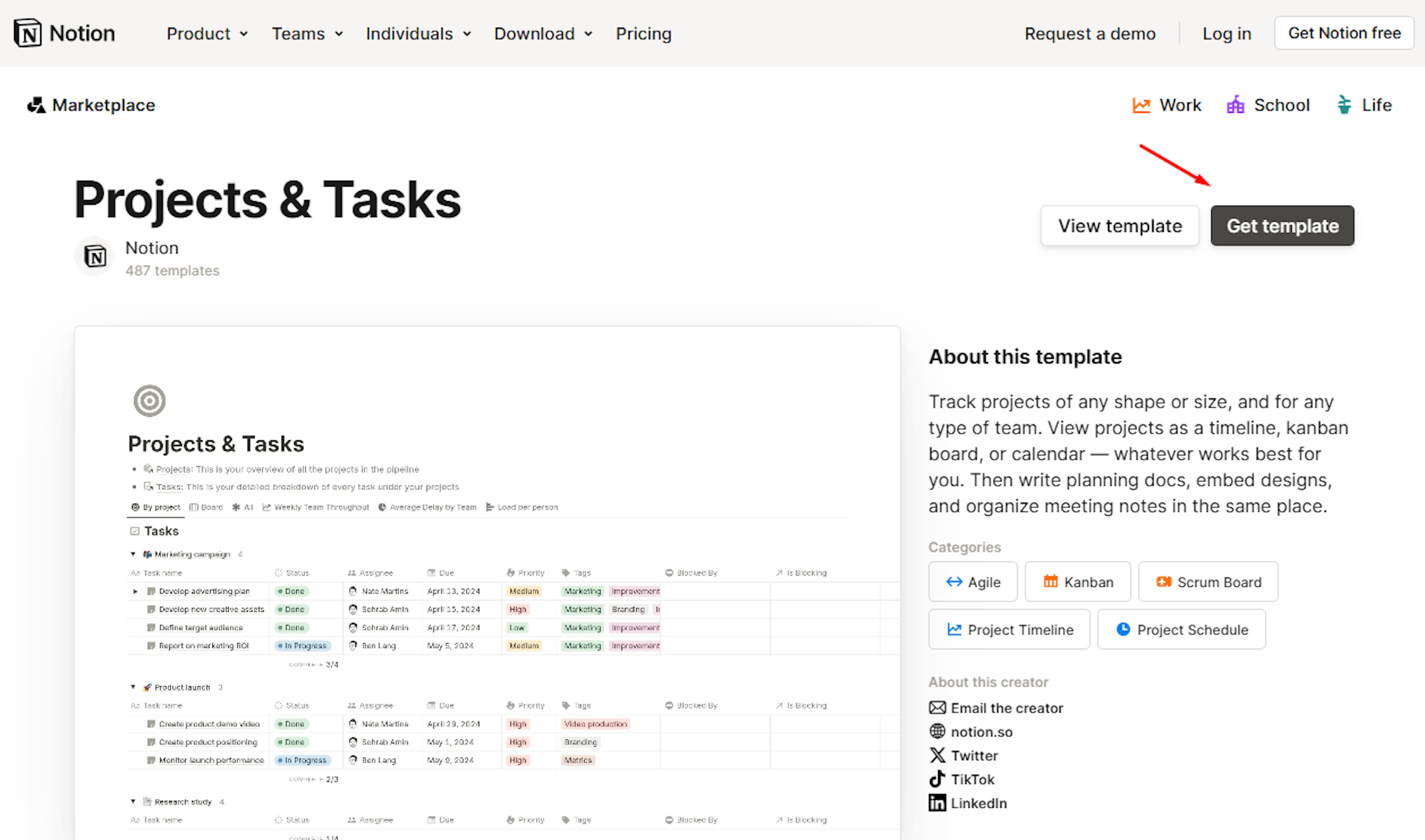Screen dimensions: 1425x840
Task: Expand the Teams dropdown menu
Action: [x=307, y=33]
